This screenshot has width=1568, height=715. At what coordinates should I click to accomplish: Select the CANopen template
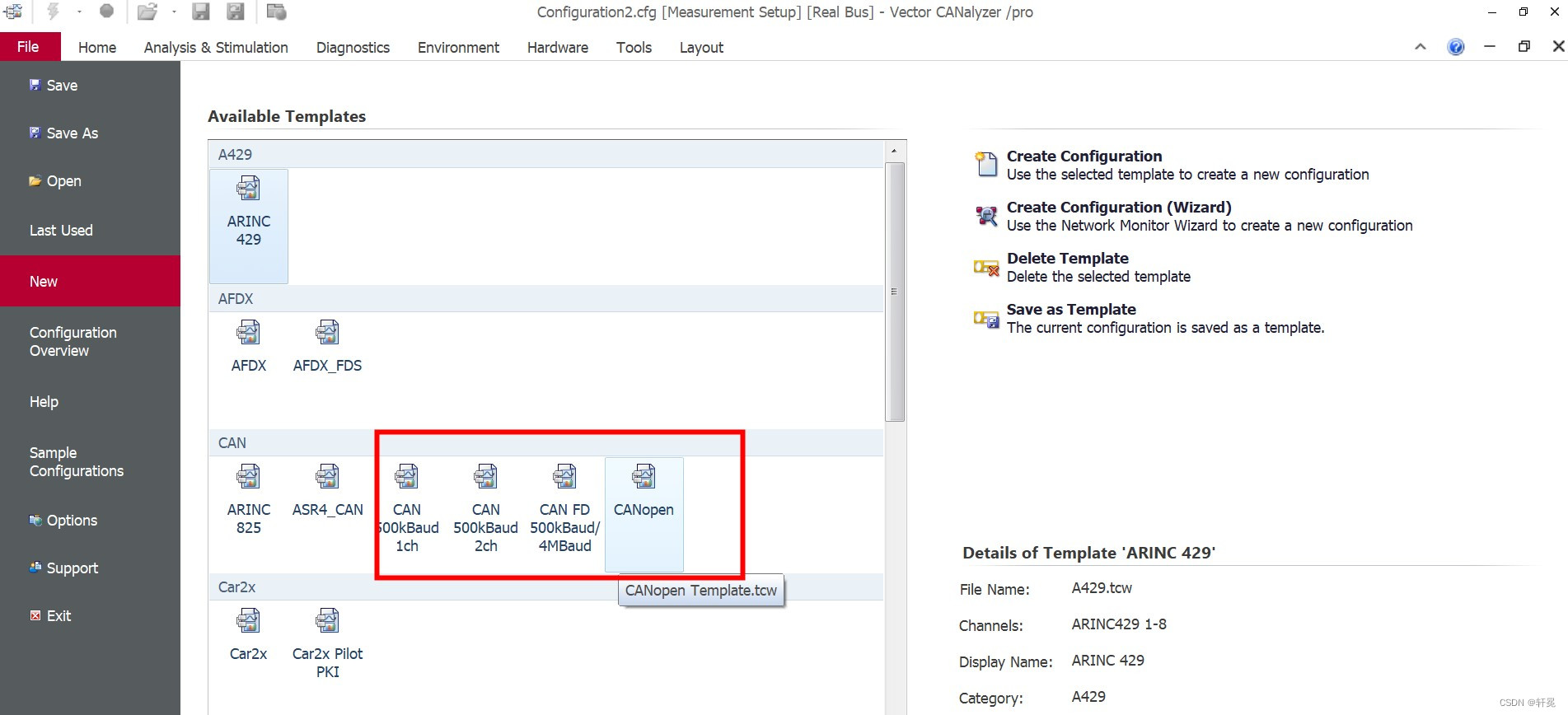point(644,514)
